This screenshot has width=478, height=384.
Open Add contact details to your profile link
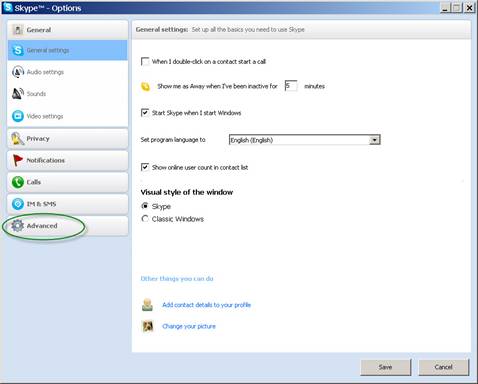[206, 305]
